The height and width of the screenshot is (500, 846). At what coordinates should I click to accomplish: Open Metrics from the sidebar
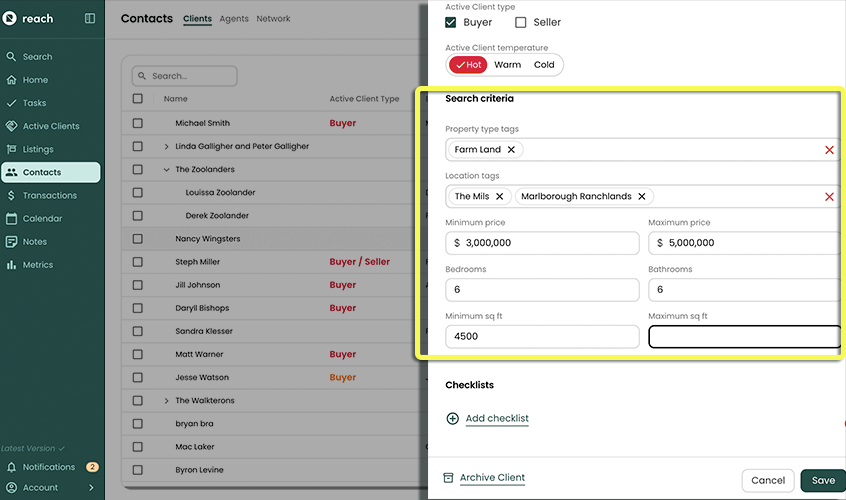click(38, 265)
